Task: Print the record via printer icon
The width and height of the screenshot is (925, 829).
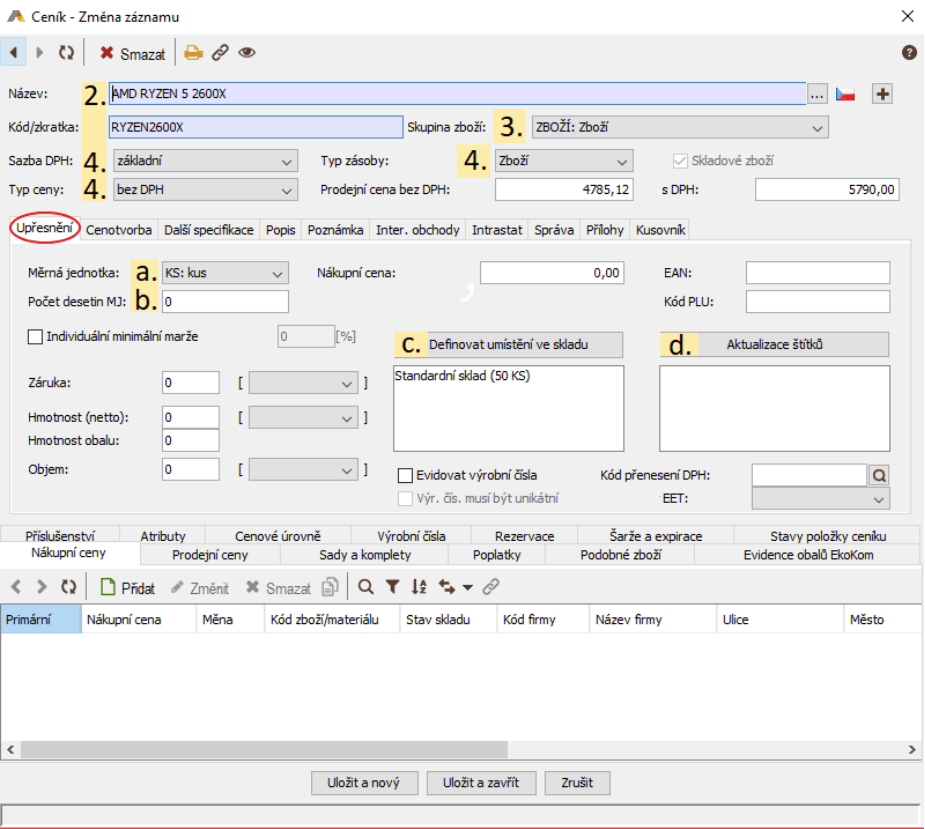Action: tap(193, 53)
